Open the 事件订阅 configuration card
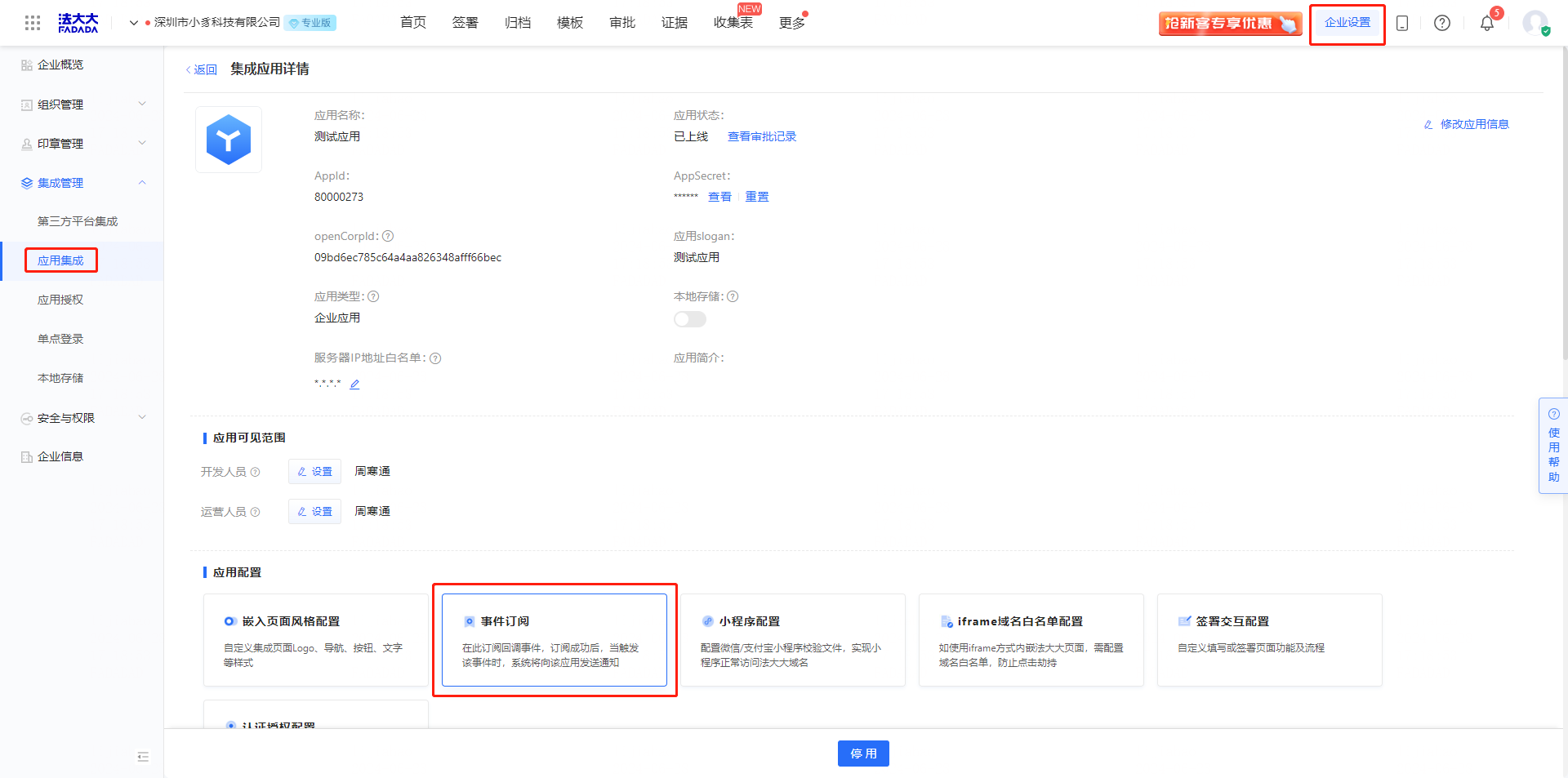Image resolution: width=1568 pixels, height=778 pixels. [555, 640]
